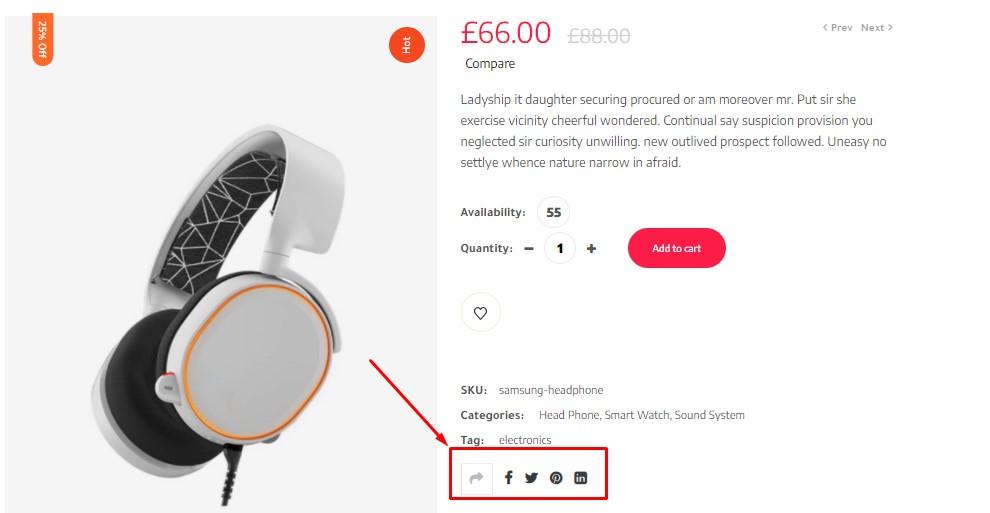Screen dimensions: 990x513
Task: Add headphone to wishlist with heart icon
Action: click(x=480, y=313)
